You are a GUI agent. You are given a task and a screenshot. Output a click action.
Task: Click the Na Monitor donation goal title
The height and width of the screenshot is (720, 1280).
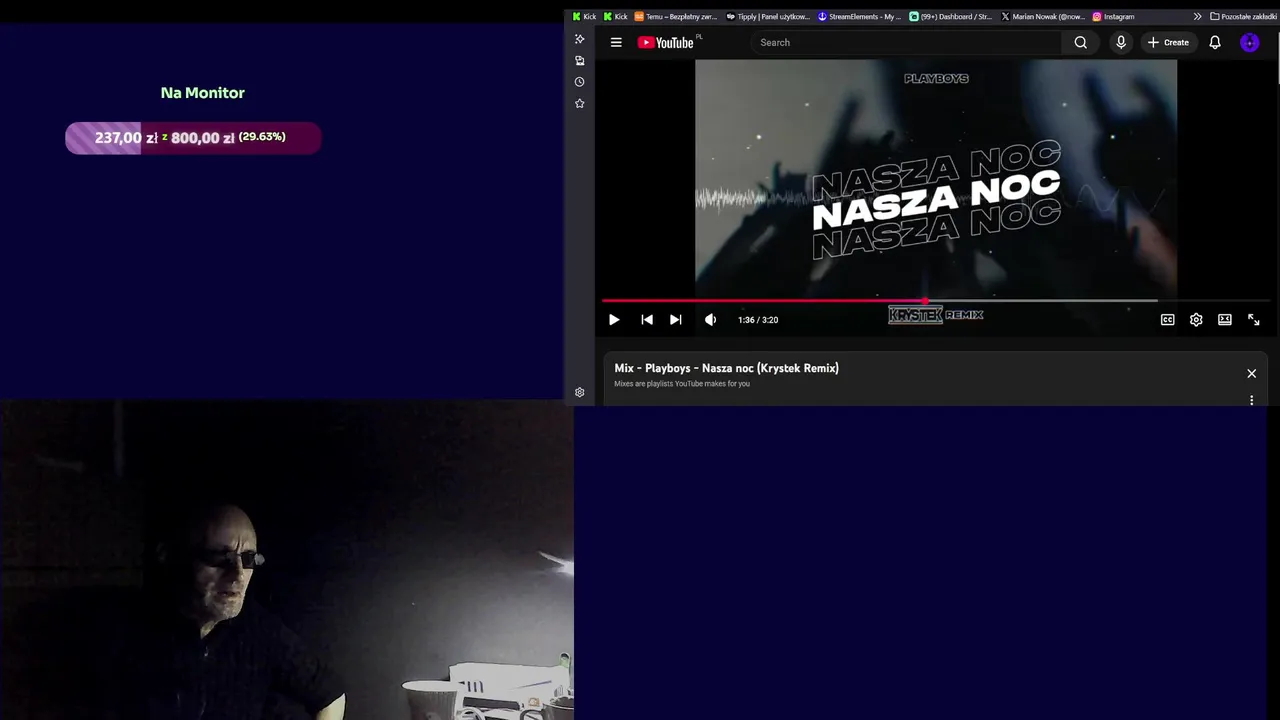coord(203,93)
